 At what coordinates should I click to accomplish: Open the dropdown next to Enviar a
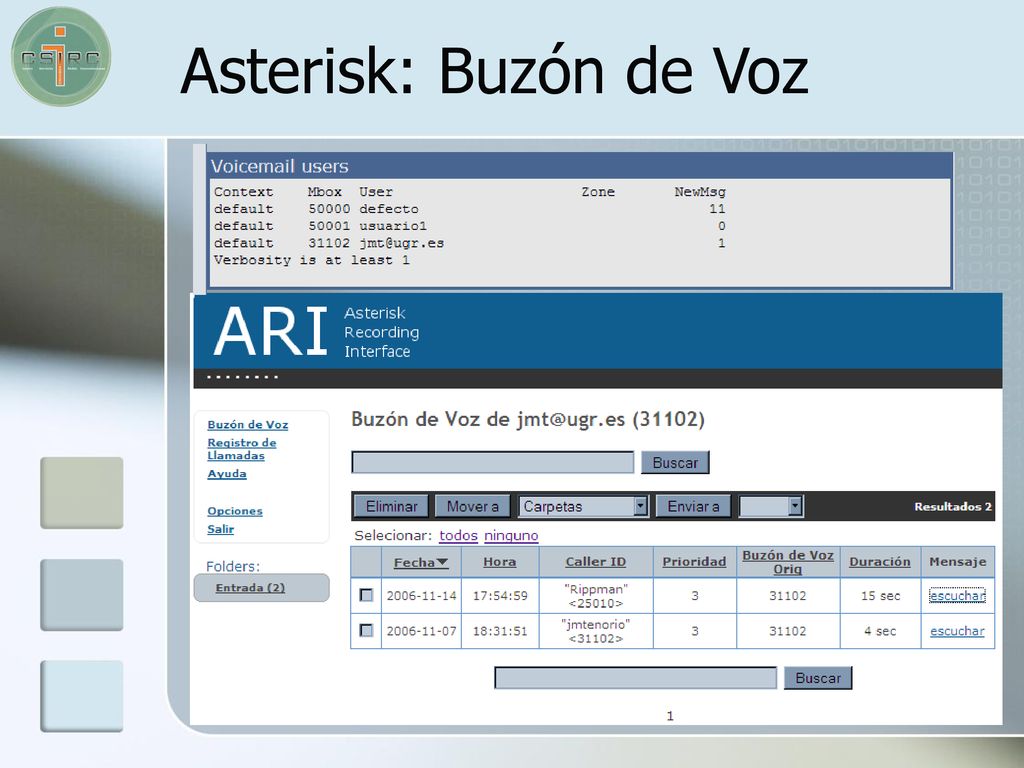[771, 506]
